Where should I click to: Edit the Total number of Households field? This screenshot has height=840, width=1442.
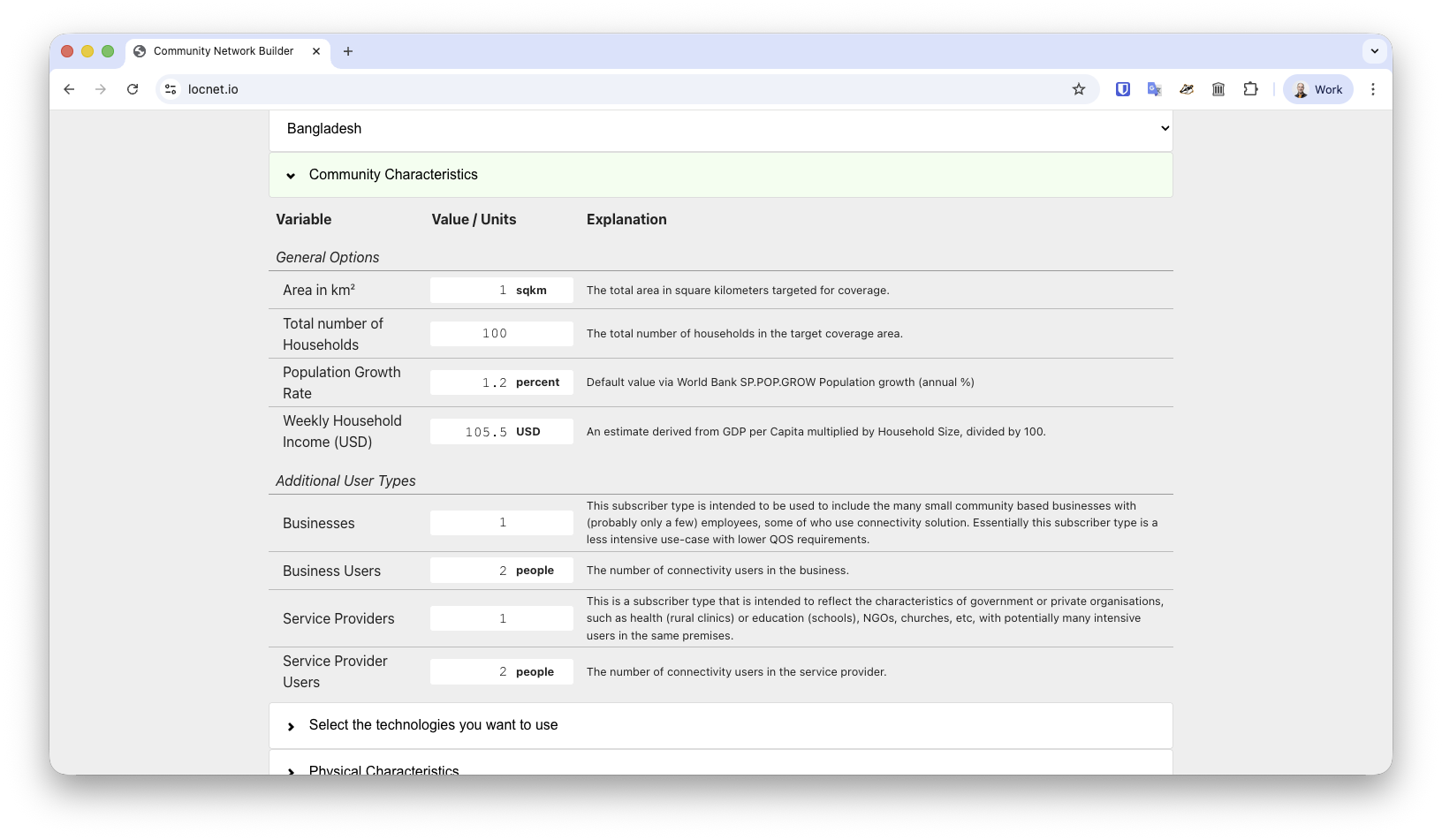click(x=500, y=334)
